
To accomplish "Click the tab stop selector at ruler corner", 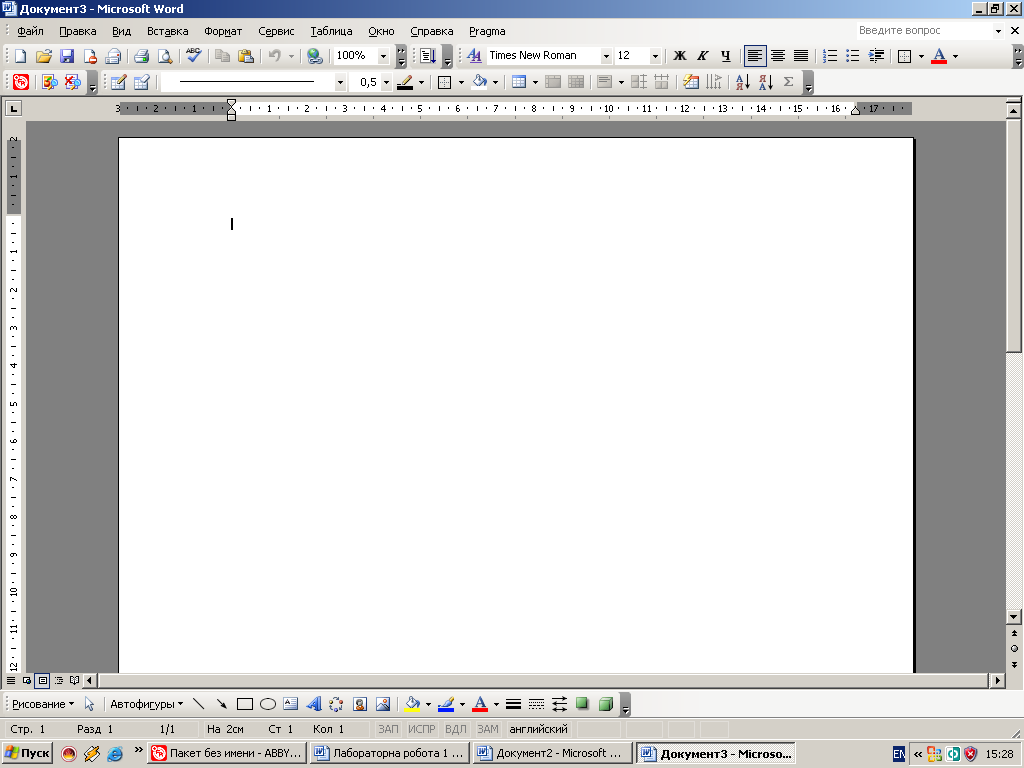I will click(x=13, y=108).
